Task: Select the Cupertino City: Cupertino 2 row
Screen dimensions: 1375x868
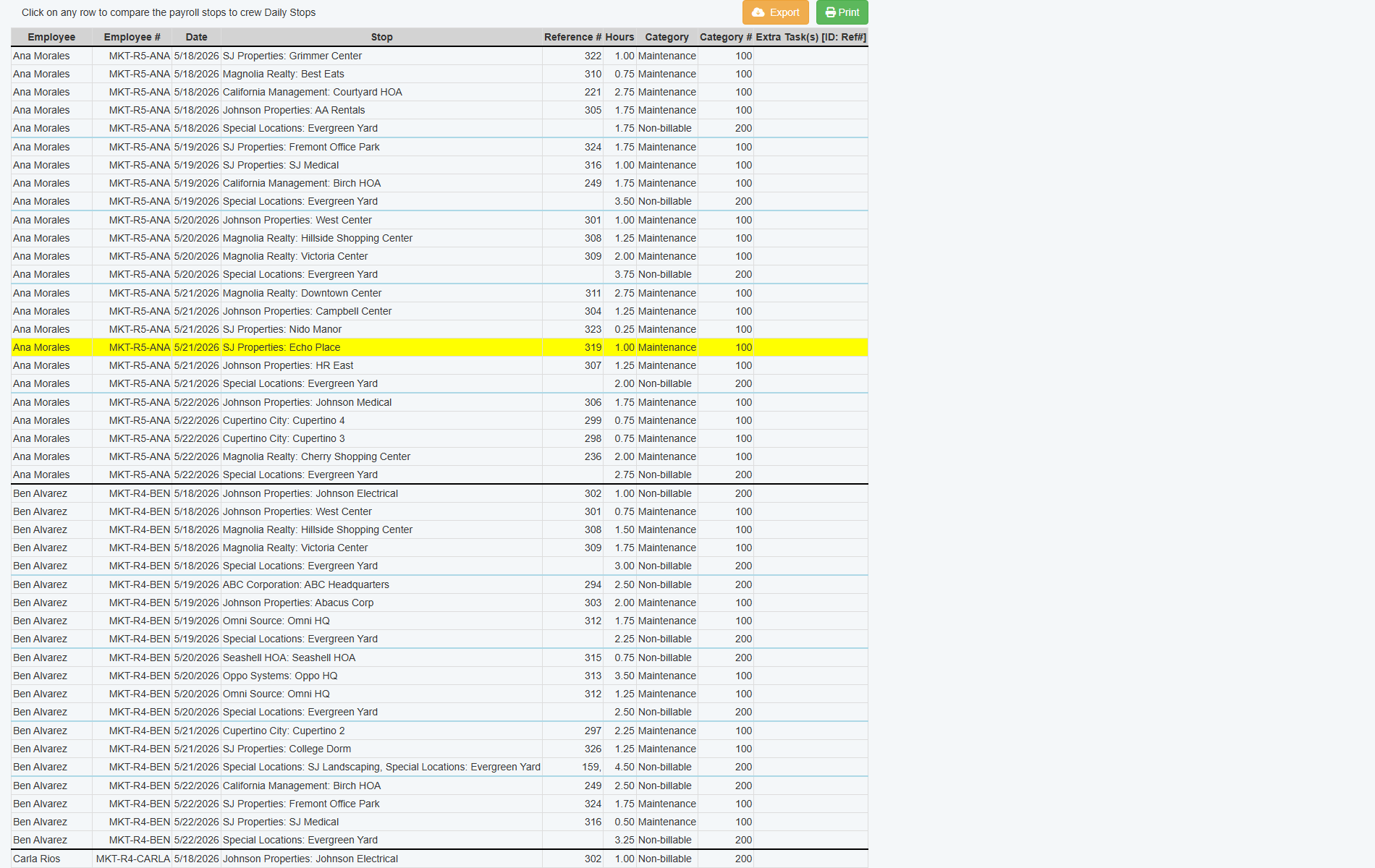Action: click(439, 731)
